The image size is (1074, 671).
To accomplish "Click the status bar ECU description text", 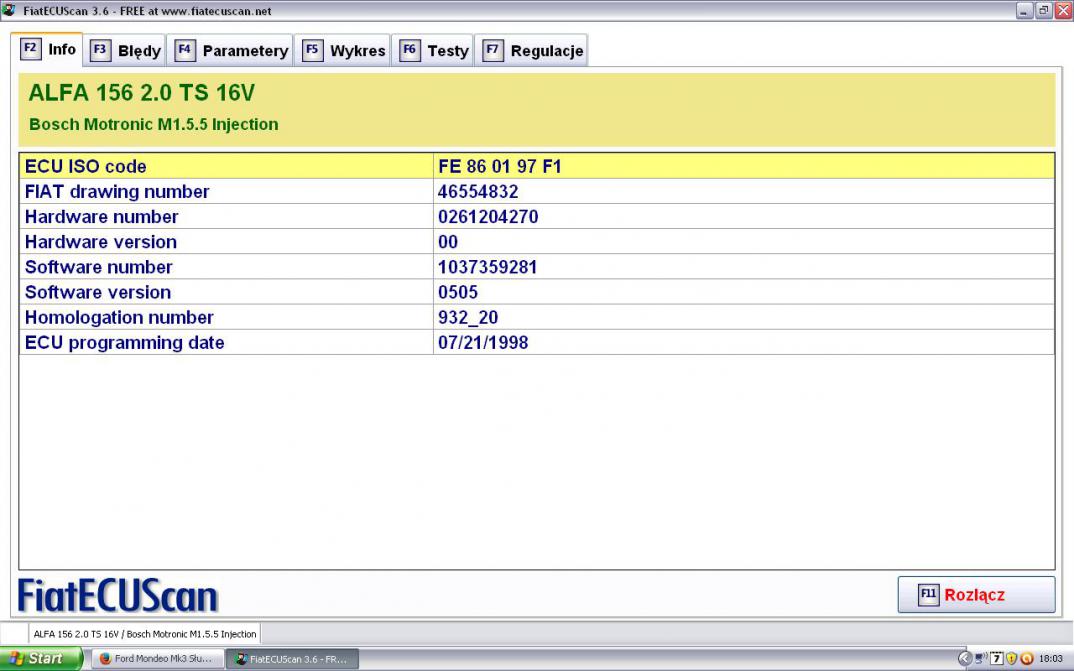I will 145,634.
